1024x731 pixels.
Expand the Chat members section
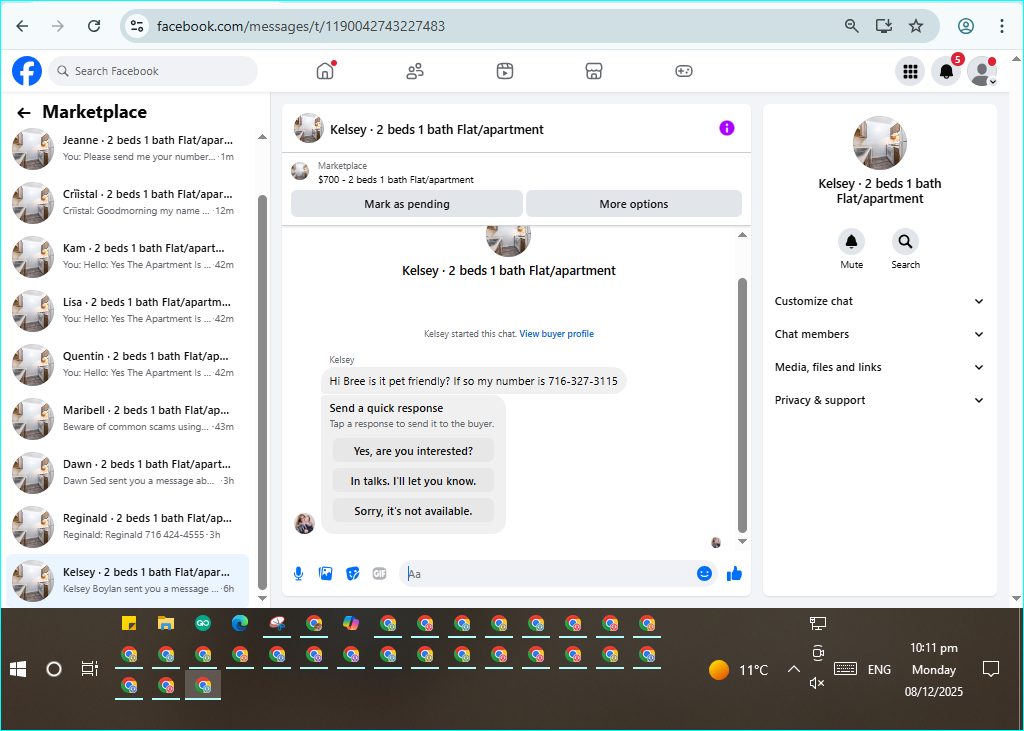(x=879, y=334)
